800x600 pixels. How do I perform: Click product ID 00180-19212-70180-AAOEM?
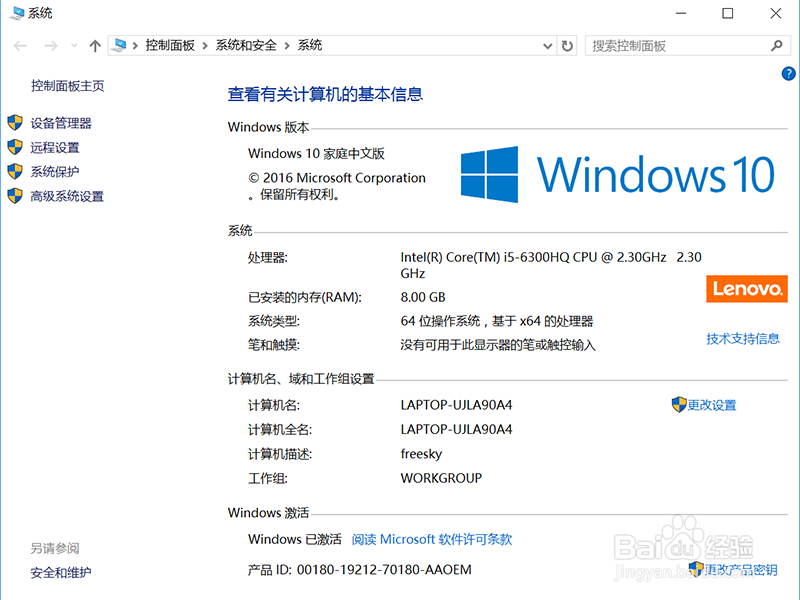point(384,569)
